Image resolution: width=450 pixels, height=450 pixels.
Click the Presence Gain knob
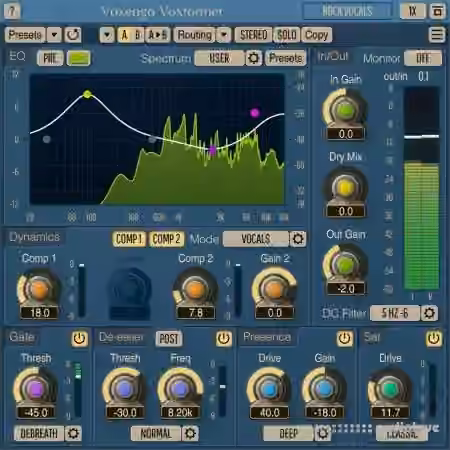click(x=324, y=389)
